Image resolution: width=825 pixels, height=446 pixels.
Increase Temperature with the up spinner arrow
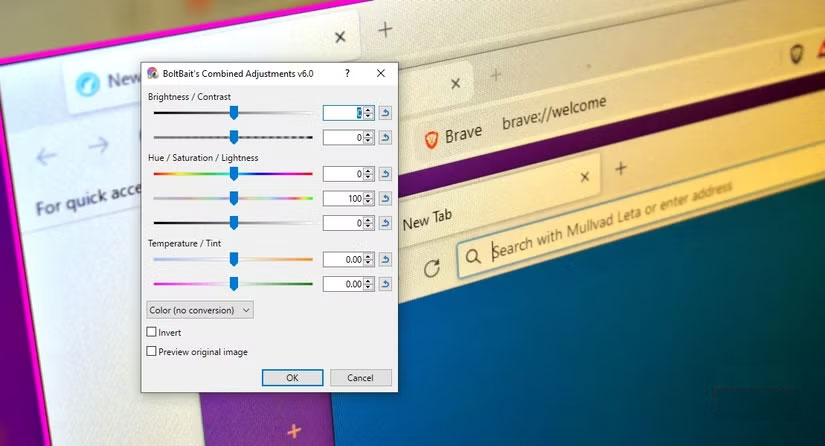tap(368, 256)
